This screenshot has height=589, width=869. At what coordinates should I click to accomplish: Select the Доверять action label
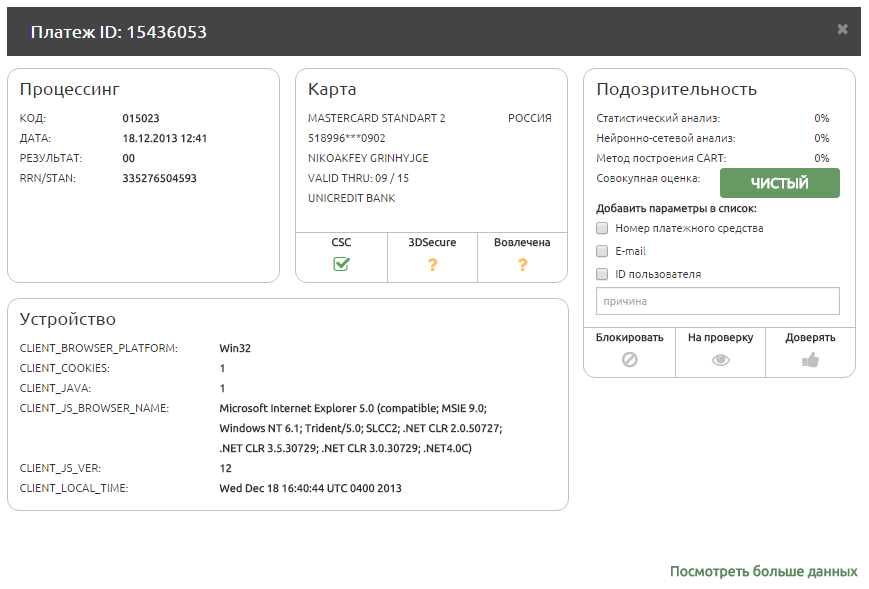pyautogui.click(x=810, y=338)
